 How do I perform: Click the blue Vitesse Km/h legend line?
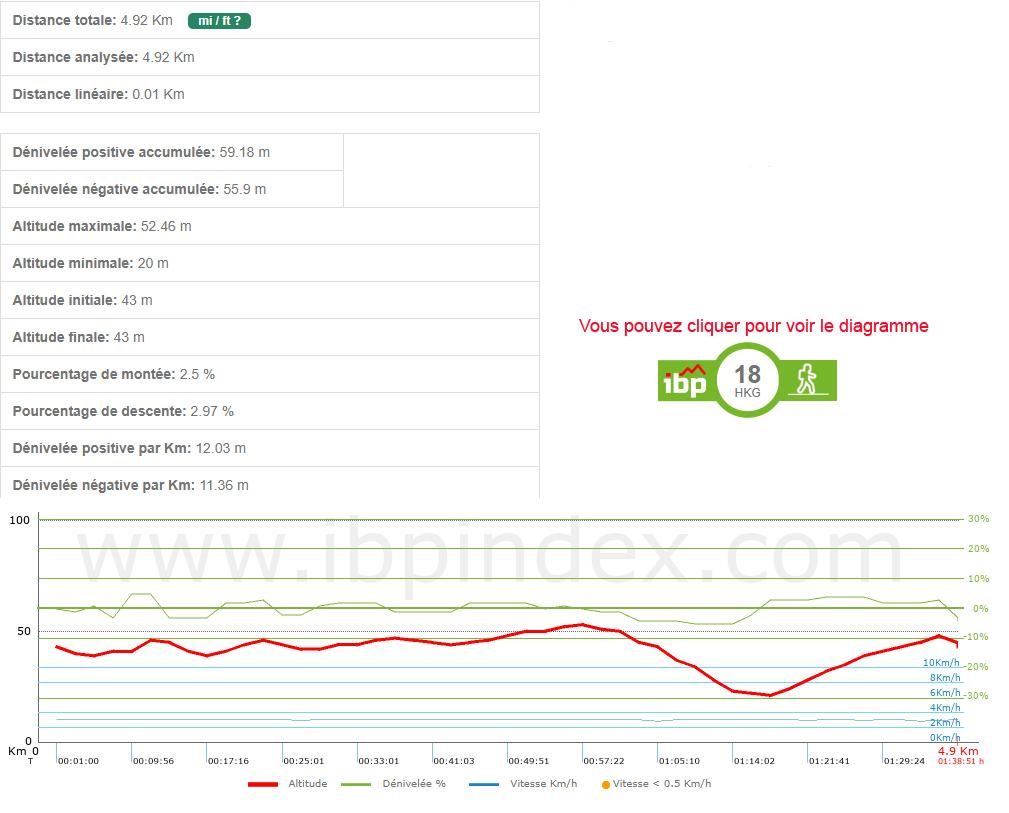click(x=484, y=784)
